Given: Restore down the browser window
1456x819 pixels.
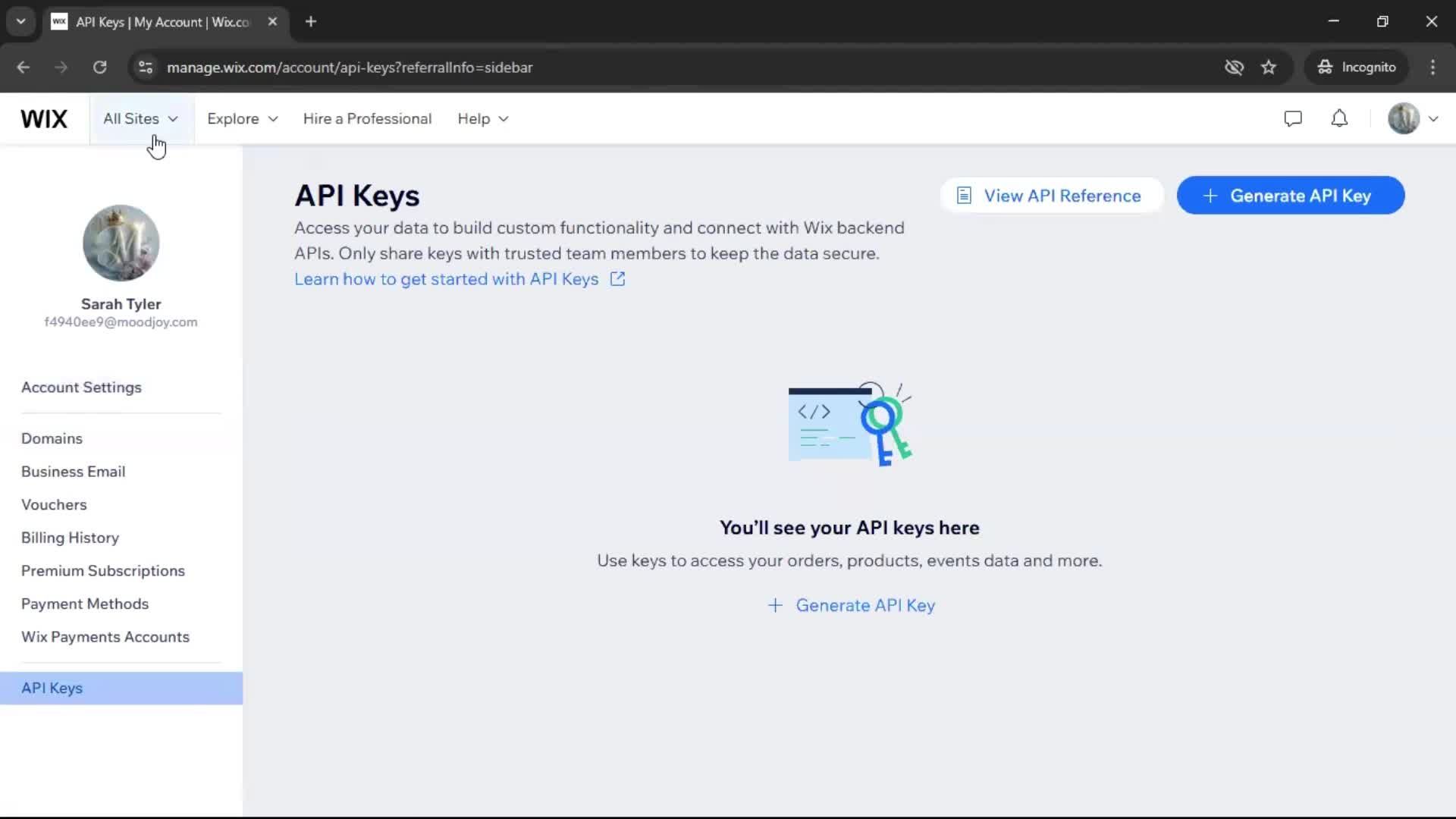Looking at the screenshot, I should click(1382, 22).
